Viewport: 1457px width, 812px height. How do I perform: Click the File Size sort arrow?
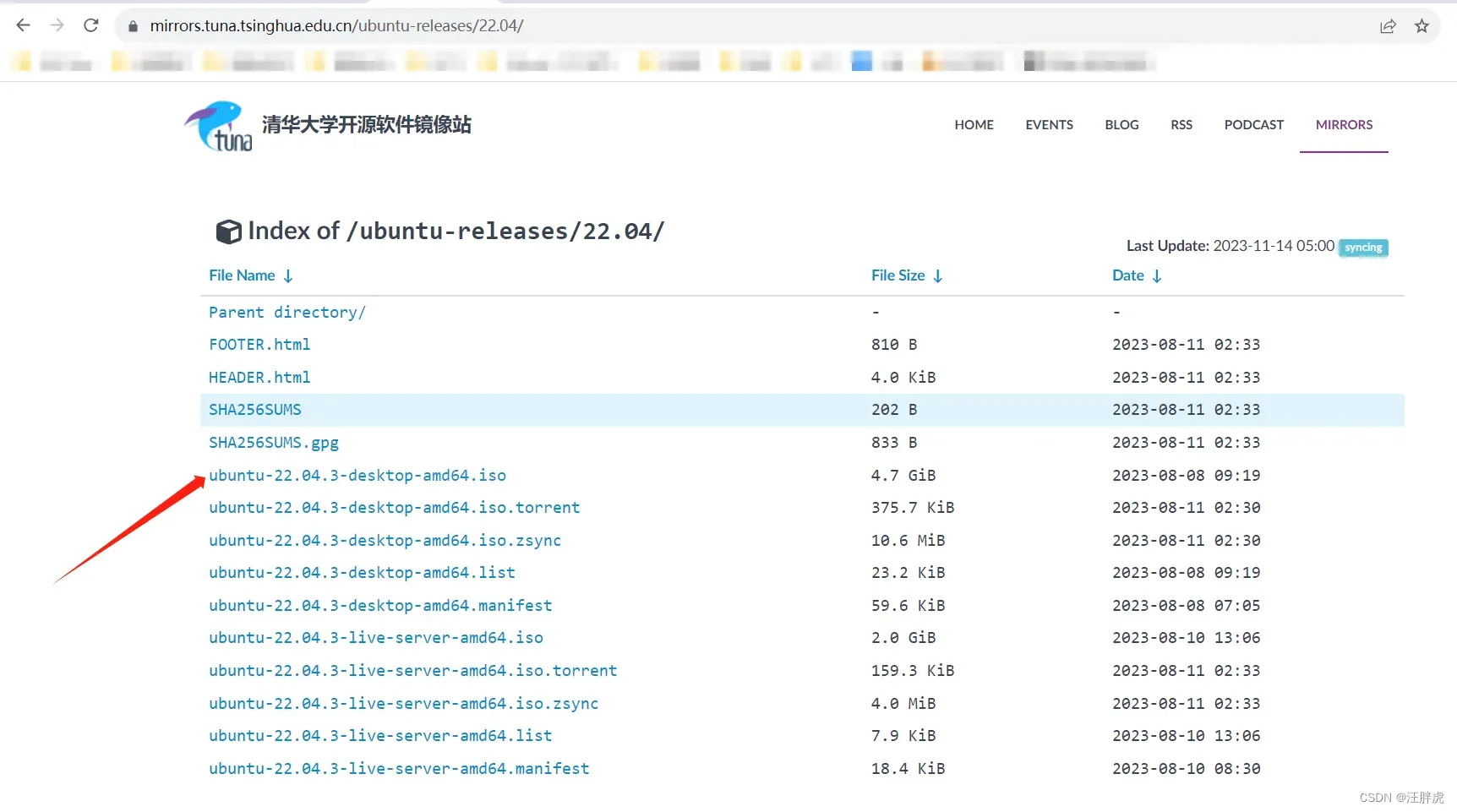coord(938,276)
